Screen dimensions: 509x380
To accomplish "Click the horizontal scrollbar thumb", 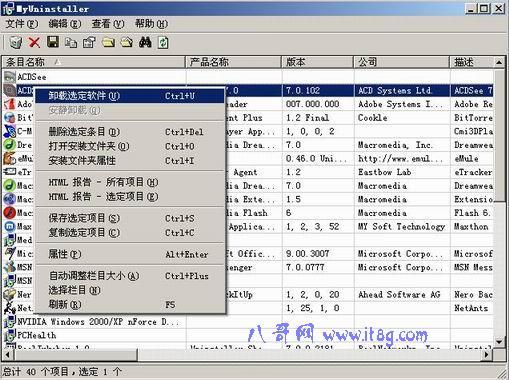I will (75, 355).
